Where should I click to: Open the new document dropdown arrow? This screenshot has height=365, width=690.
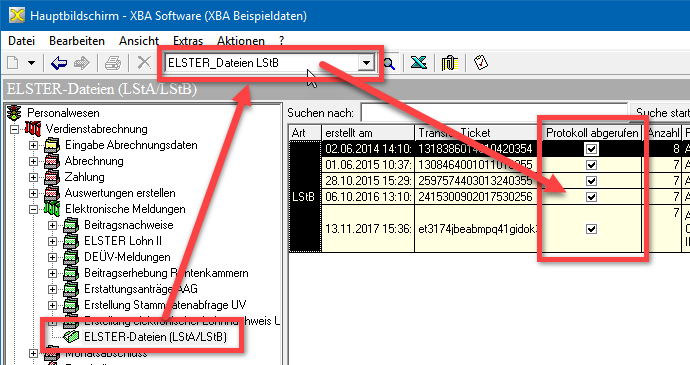31,63
